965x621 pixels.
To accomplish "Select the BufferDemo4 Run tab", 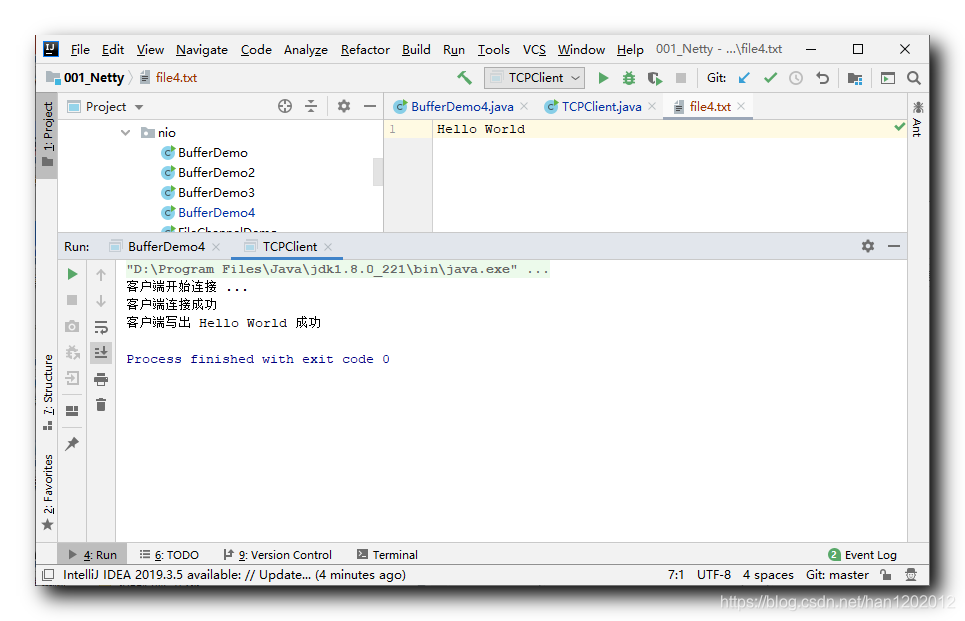I will coord(166,246).
